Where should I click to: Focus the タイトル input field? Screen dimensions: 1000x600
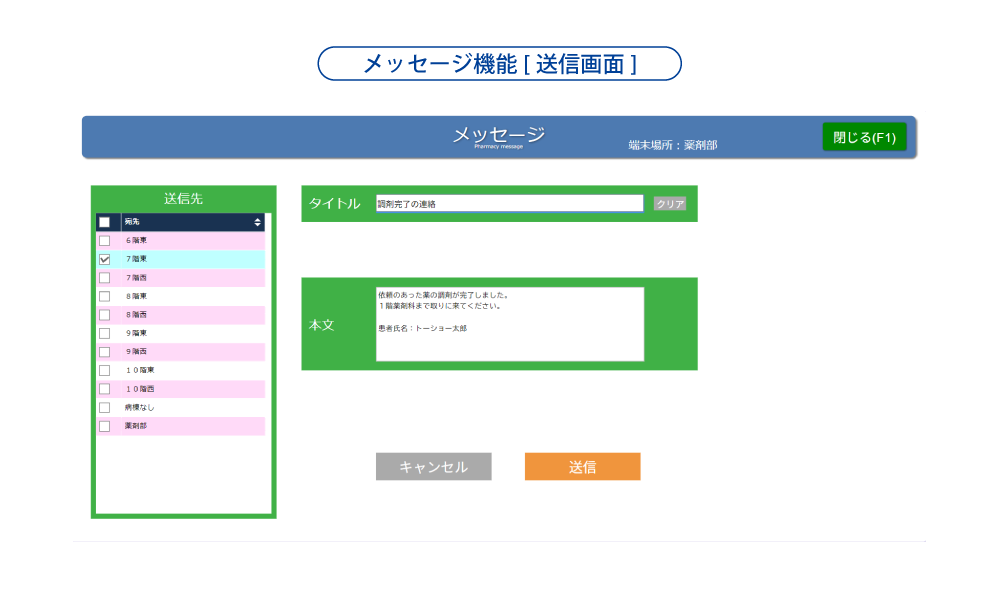point(510,203)
